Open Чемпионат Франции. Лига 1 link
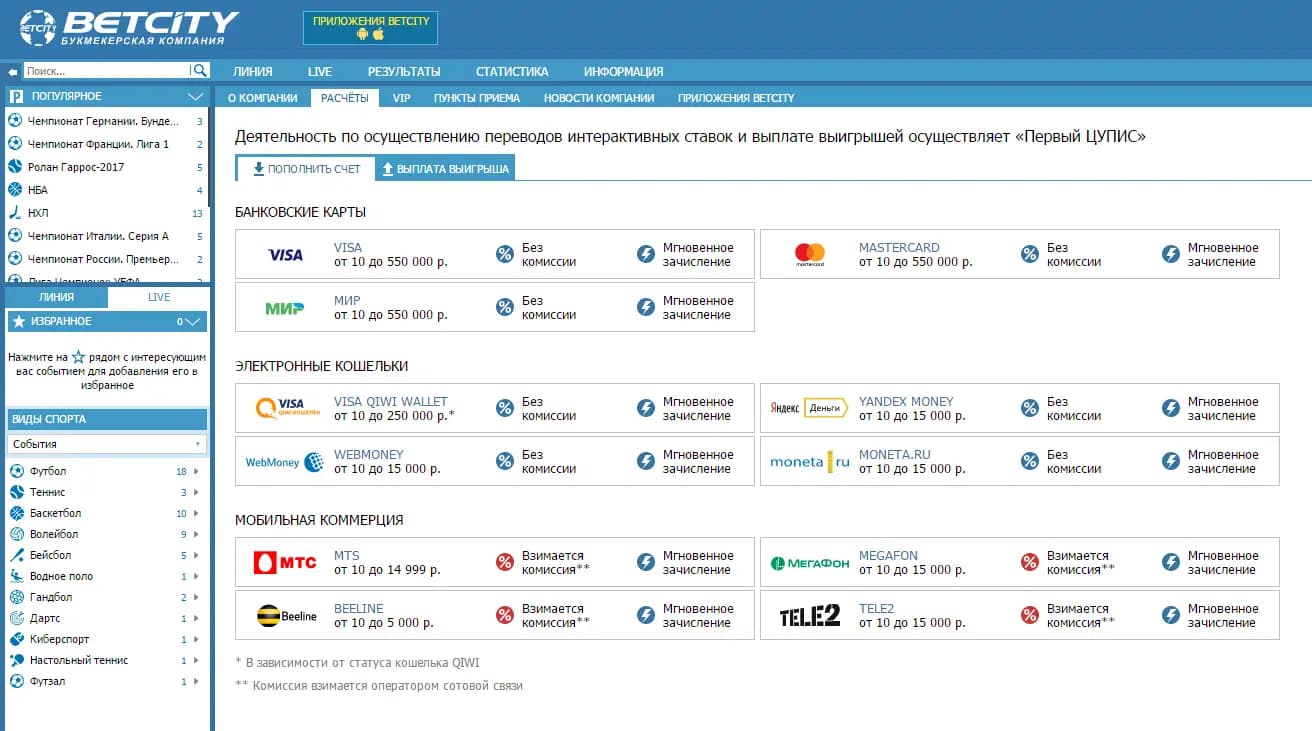The width and height of the screenshot is (1312, 731). 98,144
